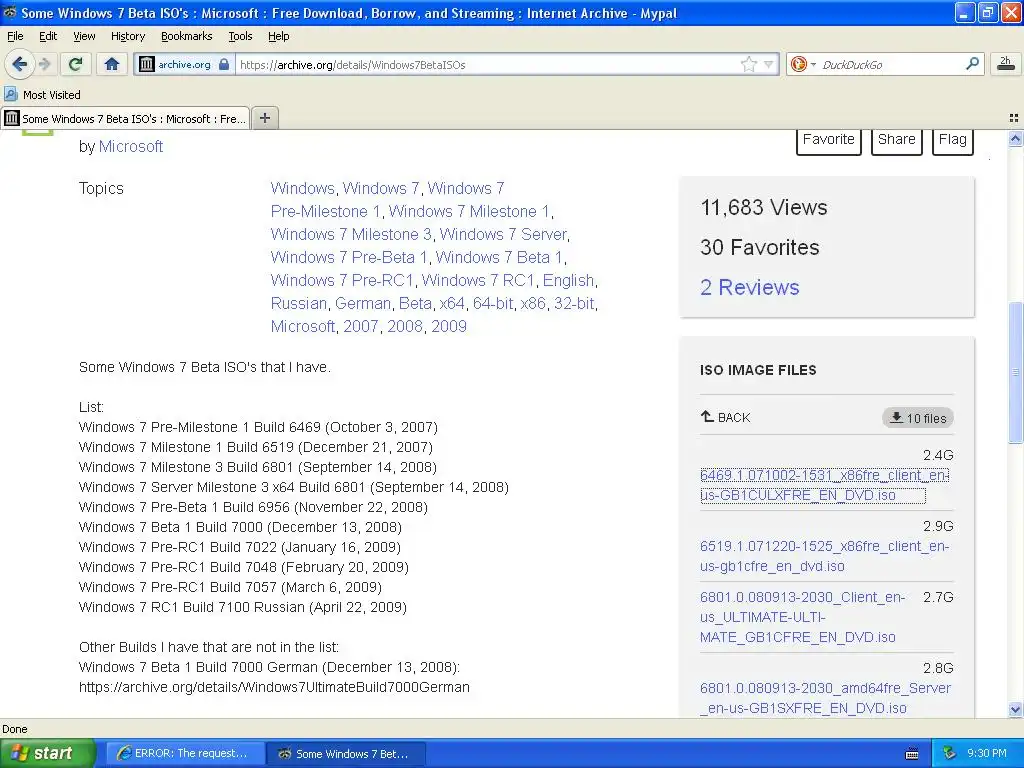The image size is (1024, 768).
Task: Click the 10 files download button
Action: (918, 418)
